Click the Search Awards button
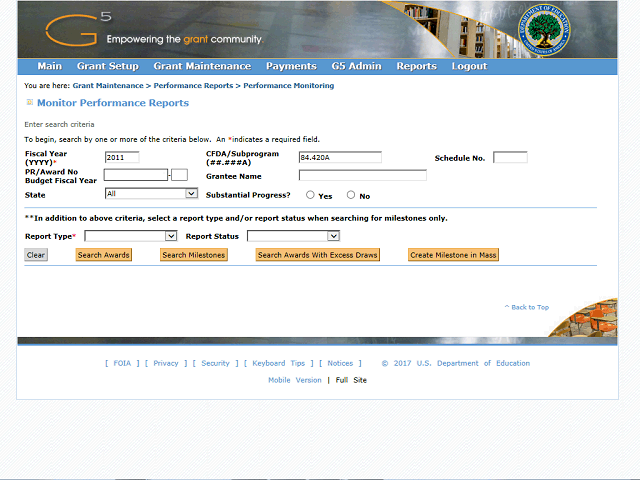 click(x=104, y=255)
